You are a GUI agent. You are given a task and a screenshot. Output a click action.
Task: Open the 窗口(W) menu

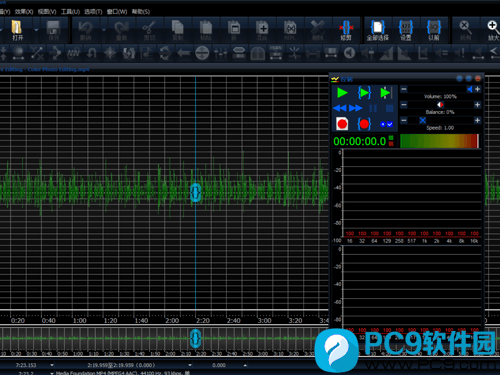[x=117, y=12]
